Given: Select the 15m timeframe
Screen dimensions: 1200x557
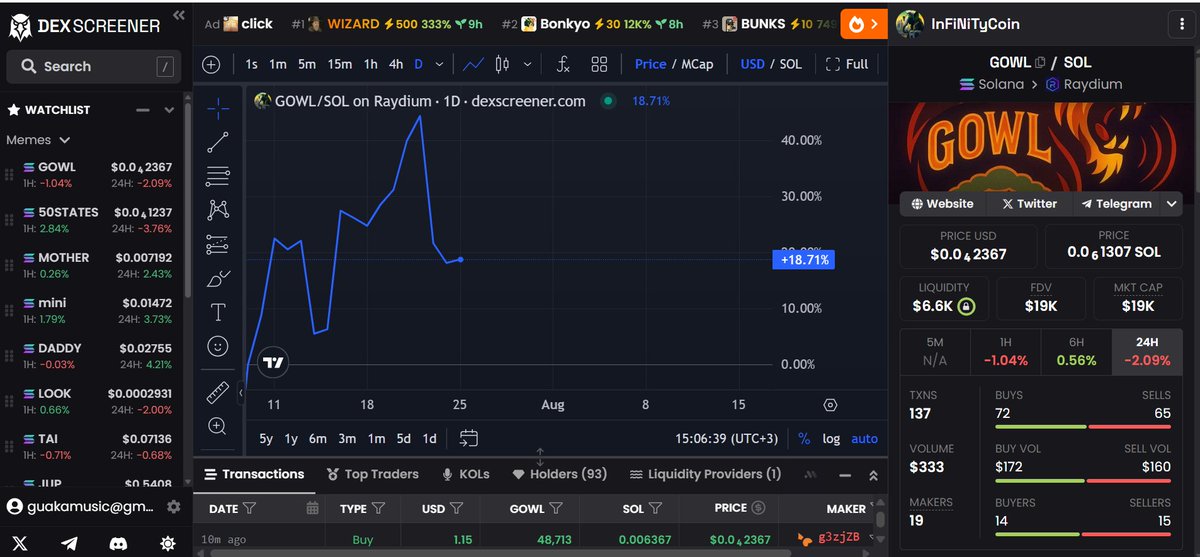Looking at the screenshot, I should tap(340, 64).
